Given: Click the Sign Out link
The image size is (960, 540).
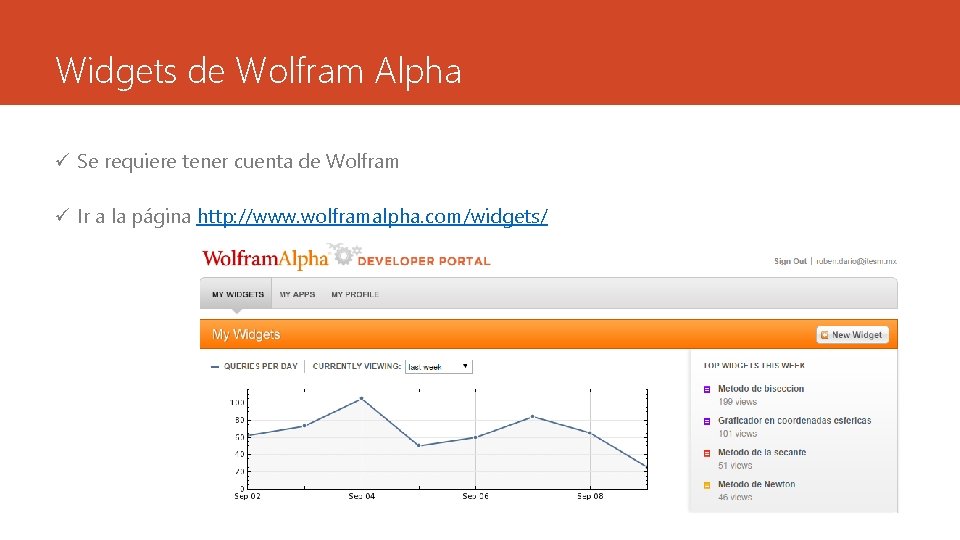Looking at the screenshot, I should [790, 261].
